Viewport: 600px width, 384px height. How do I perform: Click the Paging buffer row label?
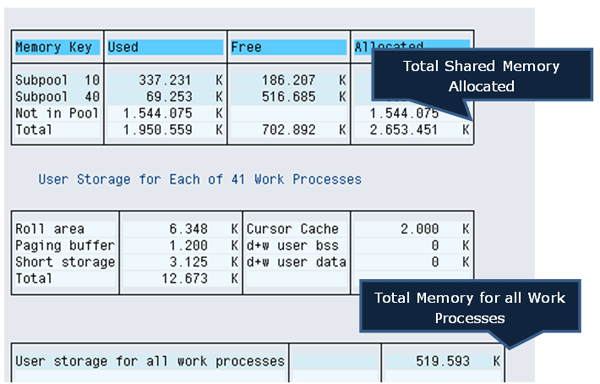pos(65,245)
